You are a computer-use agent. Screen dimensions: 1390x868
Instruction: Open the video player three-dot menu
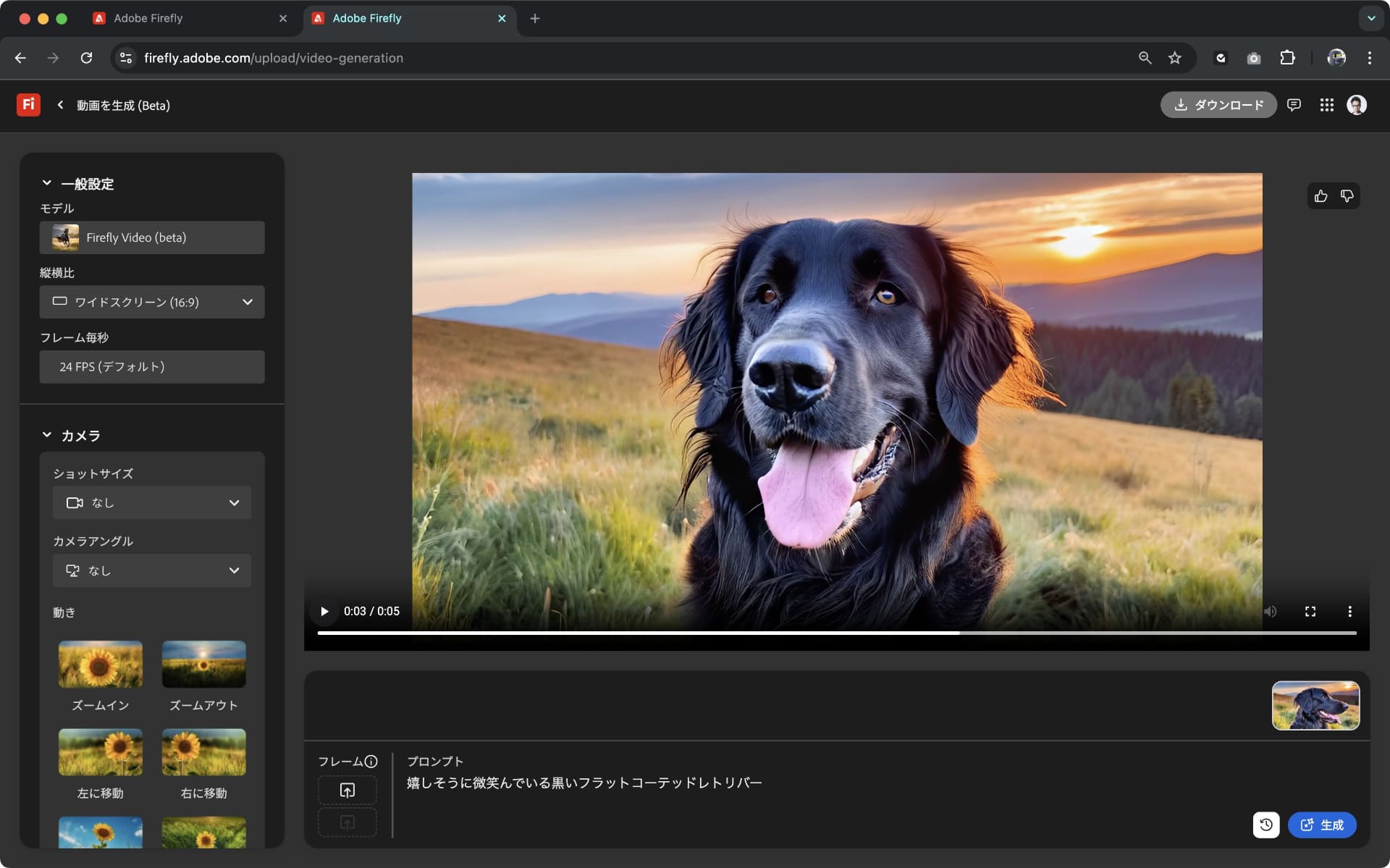(1349, 611)
